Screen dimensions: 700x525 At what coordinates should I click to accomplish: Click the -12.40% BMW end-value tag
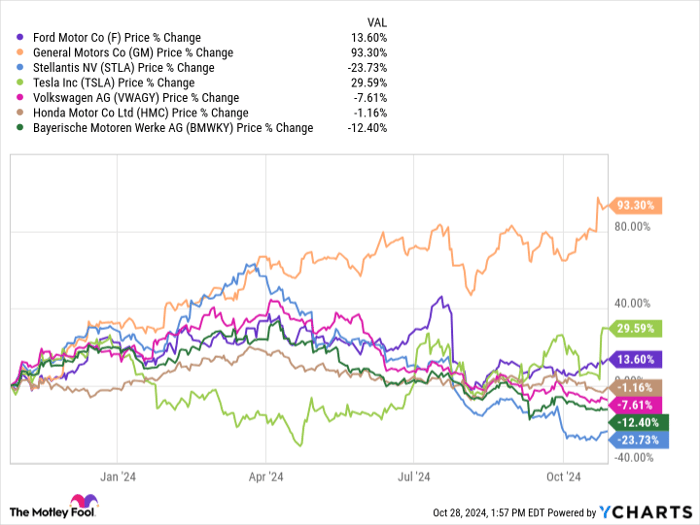coord(636,421)
